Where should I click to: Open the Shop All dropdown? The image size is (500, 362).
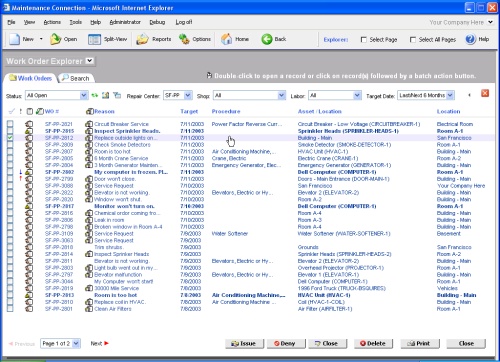tap(281, 95)
